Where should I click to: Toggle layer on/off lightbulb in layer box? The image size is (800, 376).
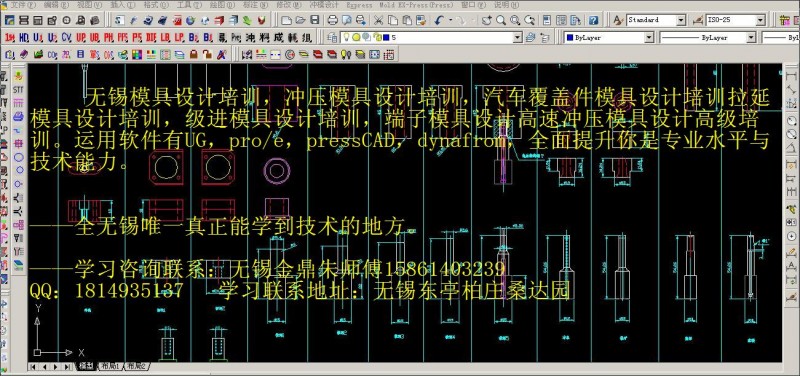click(346, 37)
